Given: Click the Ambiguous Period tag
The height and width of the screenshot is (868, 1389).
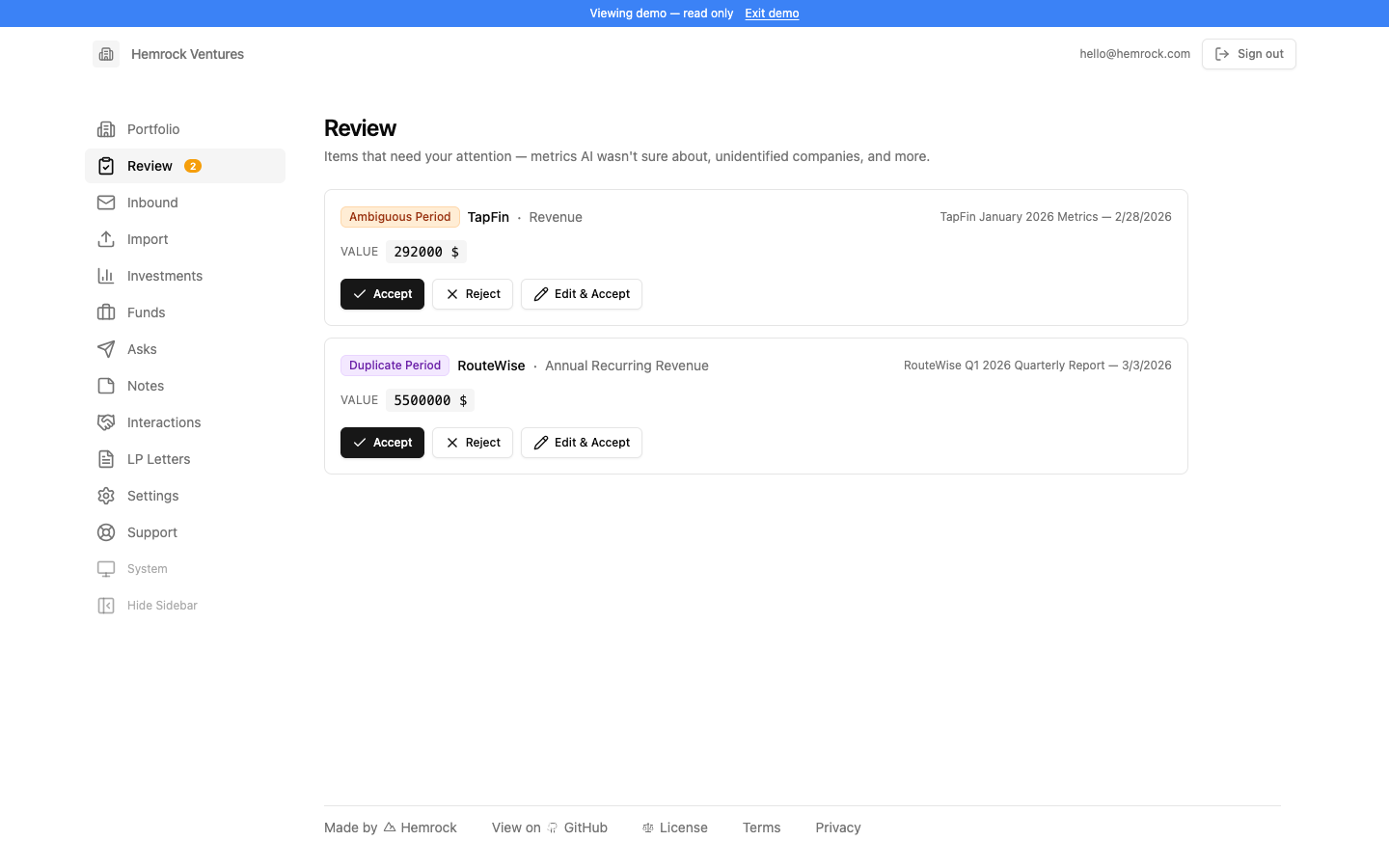Looking at the screenshot, I should coord(400,217).
